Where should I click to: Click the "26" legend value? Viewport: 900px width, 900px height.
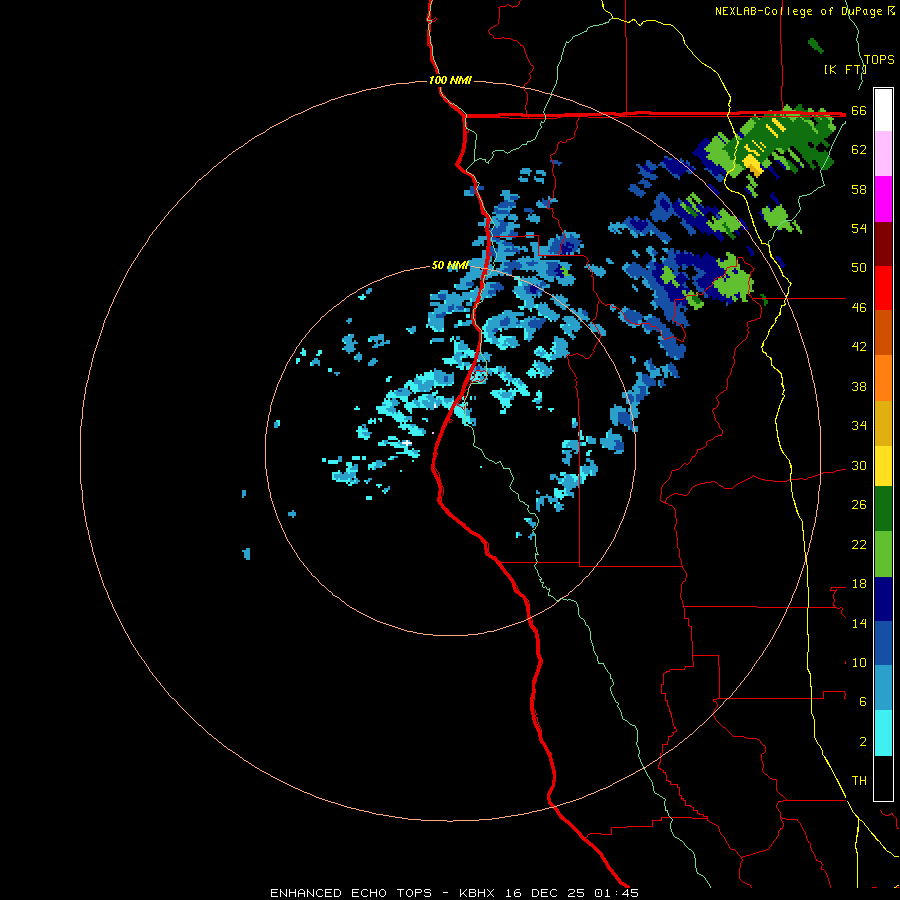click(x=859, y=505)
